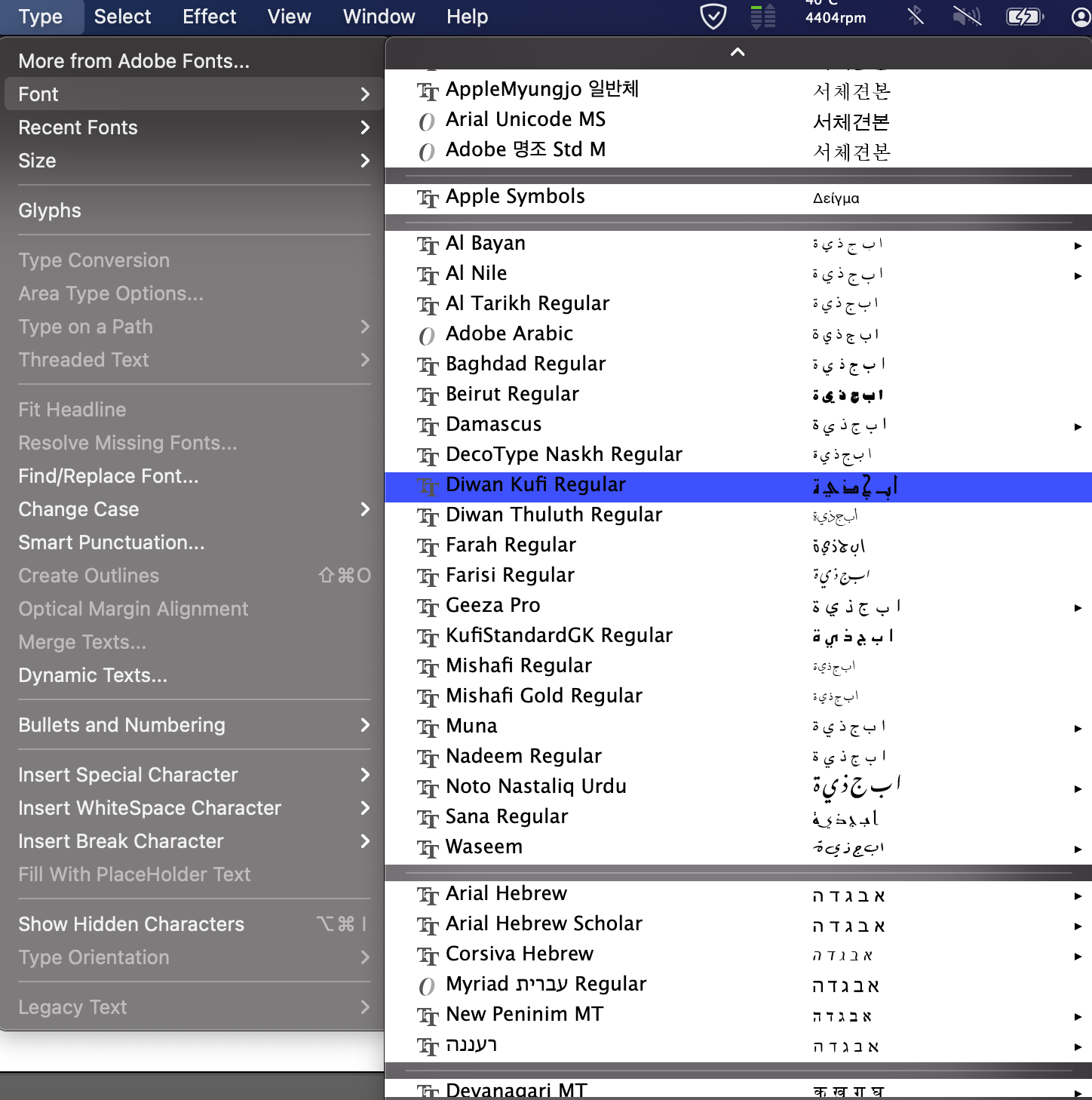
Task: Open the Window menu
Action: [379, 17]
